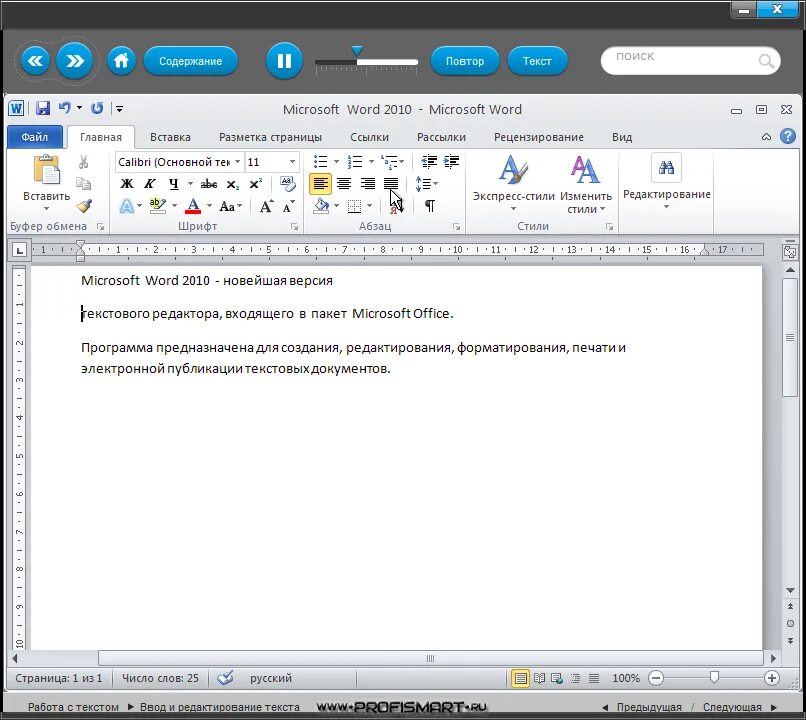Expand numbering list dropdown arrow
Screen dimensions: 806x720
coord(372,162)
